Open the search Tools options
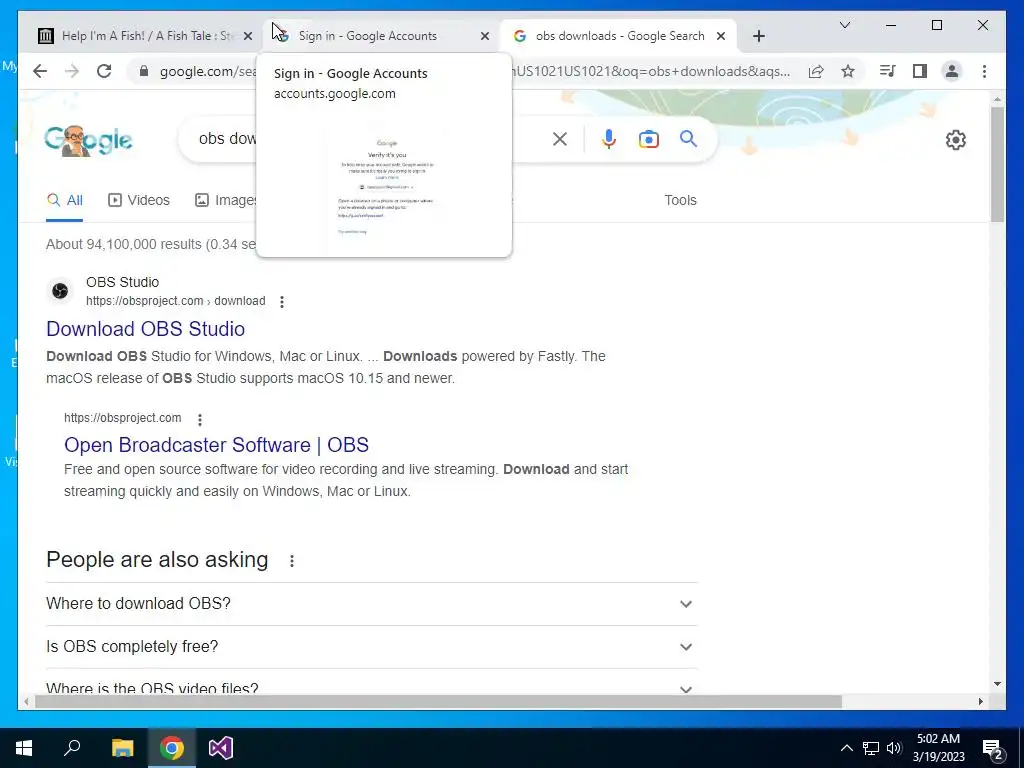 click(x=680, y=200)
